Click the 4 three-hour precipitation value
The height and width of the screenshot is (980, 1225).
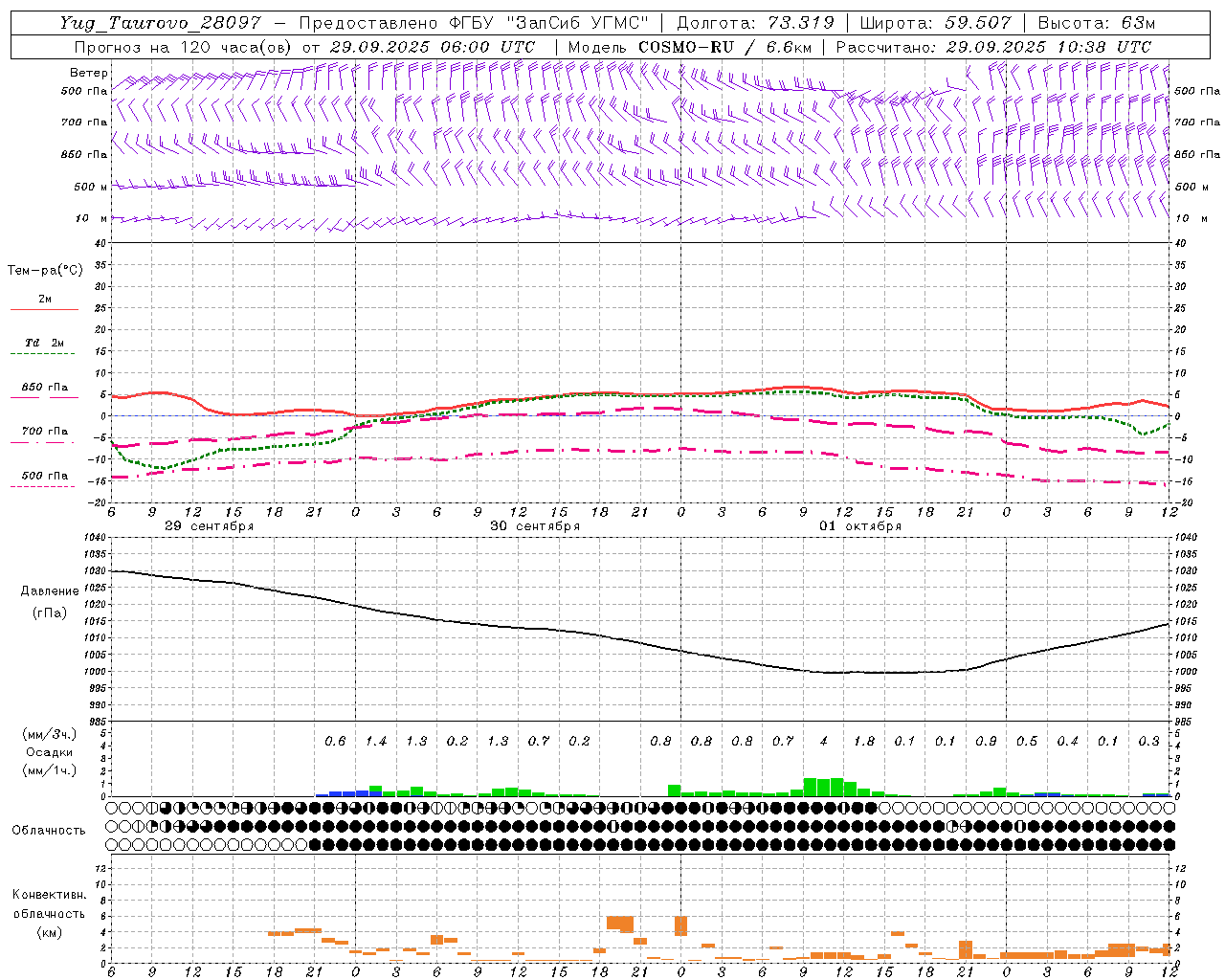point(824,742)
